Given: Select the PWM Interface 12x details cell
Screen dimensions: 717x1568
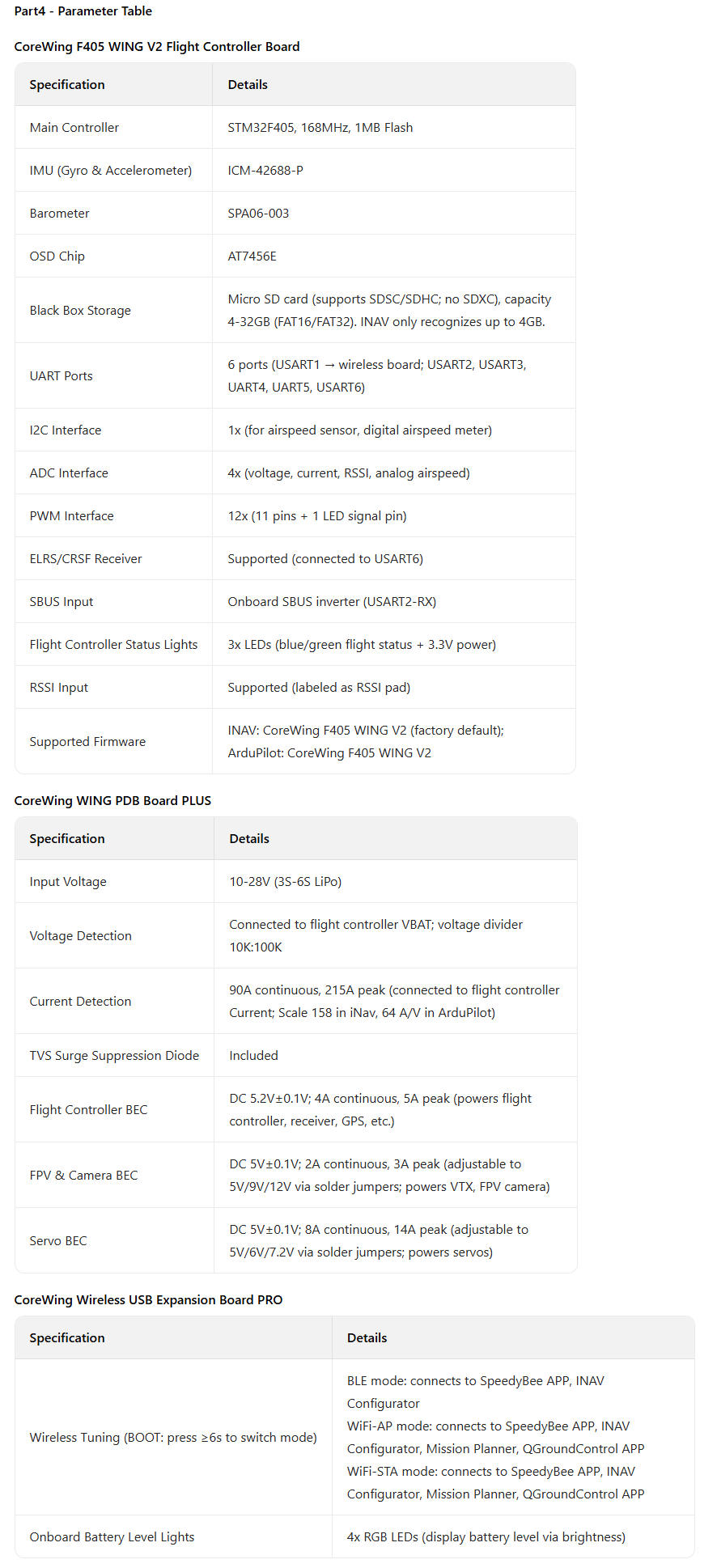Looking at the screenshot, I should (394, 515).
